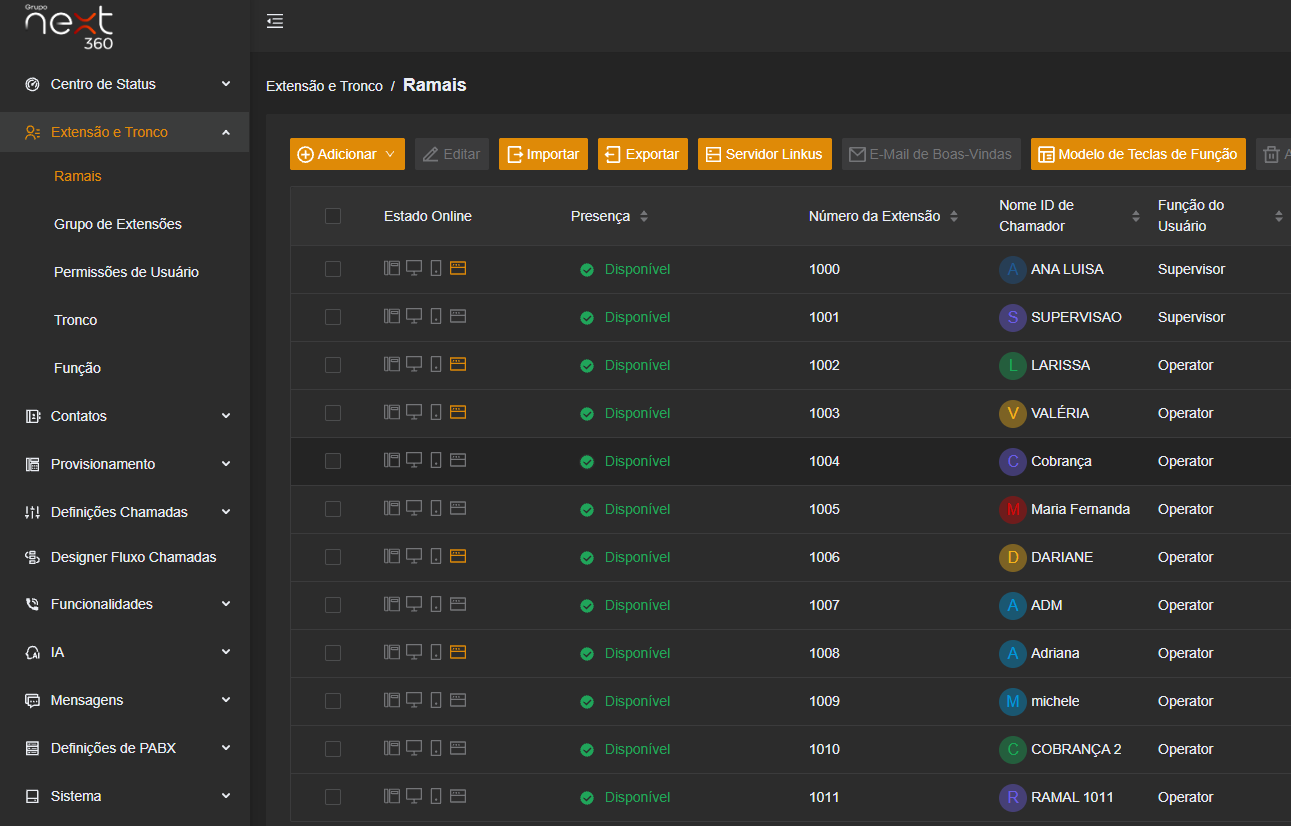Toggle the select-all checkbox in table header
Image resolution: width=1291 pixels, height=826 pixels.
[333, 216]
